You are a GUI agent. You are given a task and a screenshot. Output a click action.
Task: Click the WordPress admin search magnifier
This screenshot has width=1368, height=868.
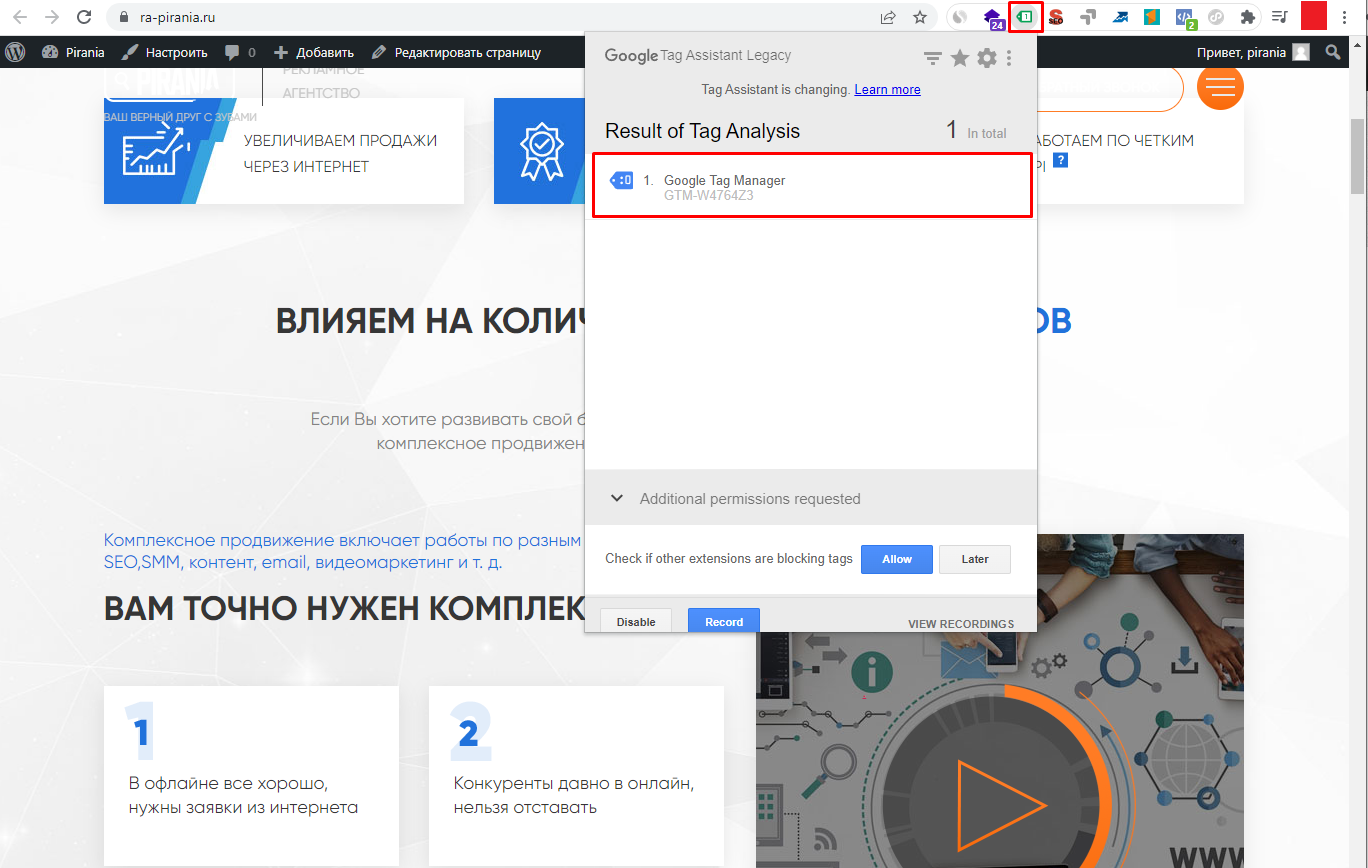coord(1332,52)
